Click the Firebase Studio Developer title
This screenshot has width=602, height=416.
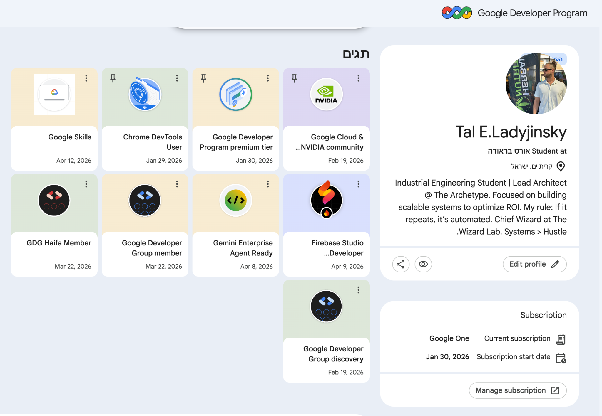[337, 248]
